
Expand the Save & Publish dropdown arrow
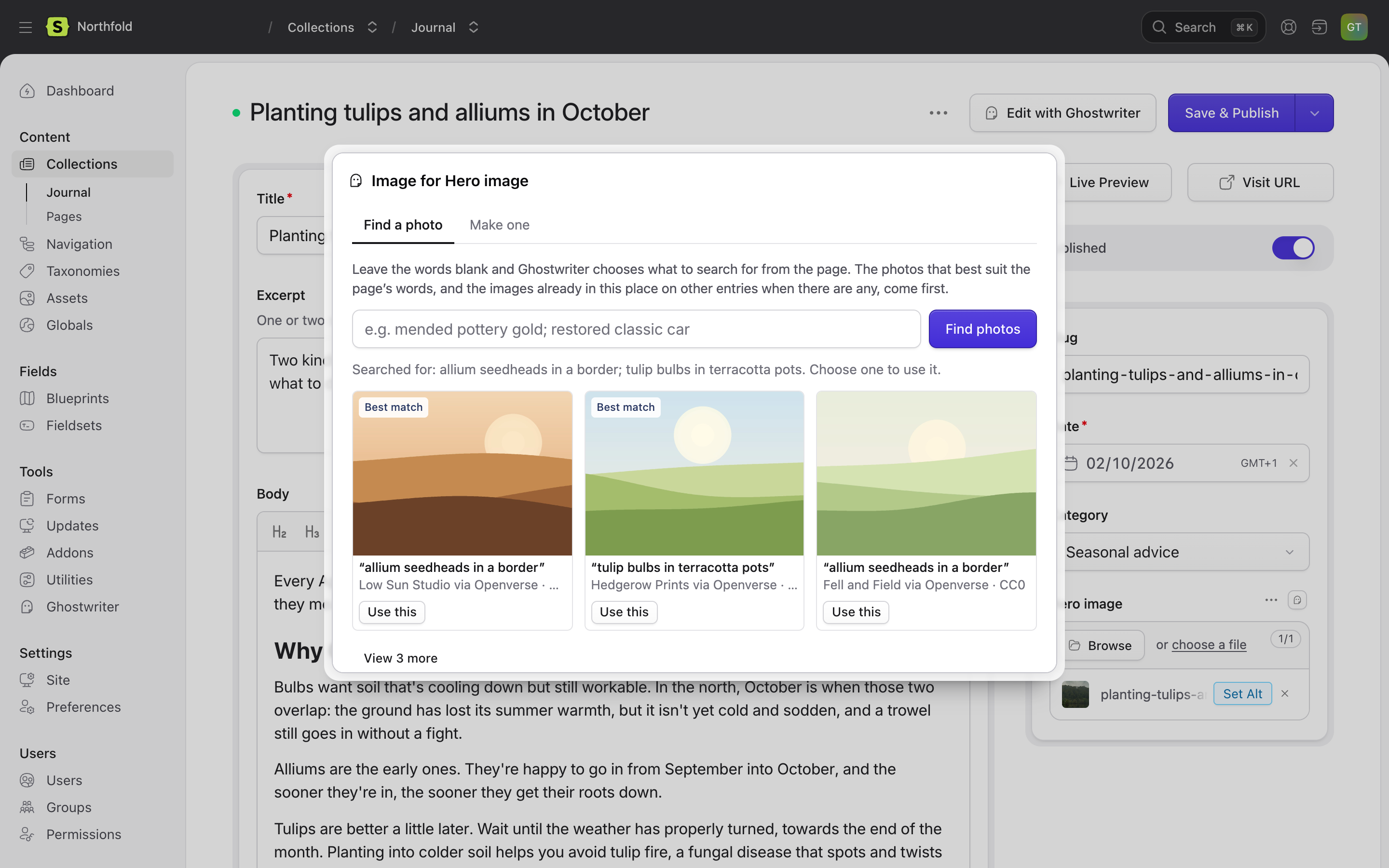1314,113
